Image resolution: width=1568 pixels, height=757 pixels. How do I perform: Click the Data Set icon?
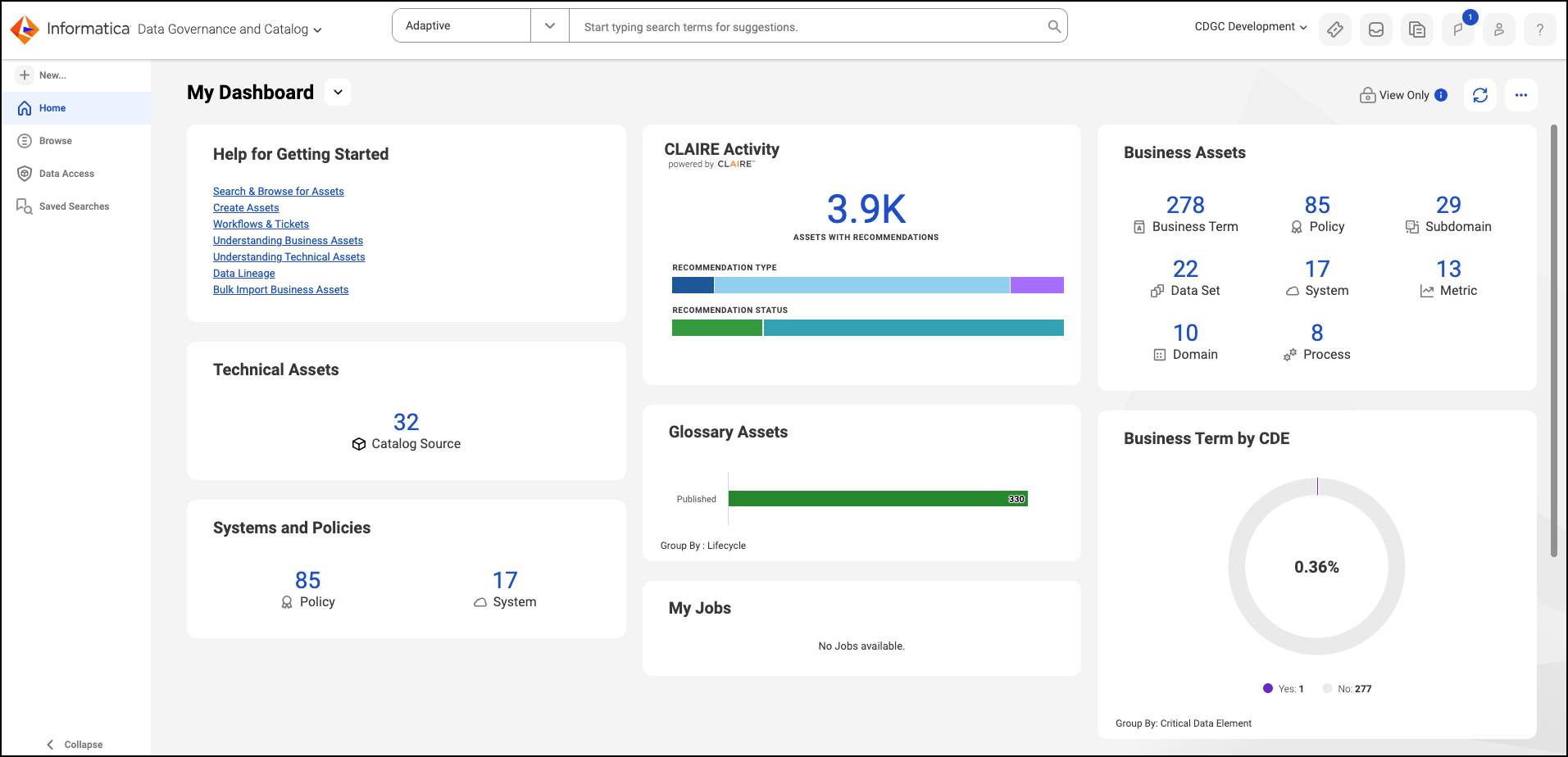[1157, 291]
